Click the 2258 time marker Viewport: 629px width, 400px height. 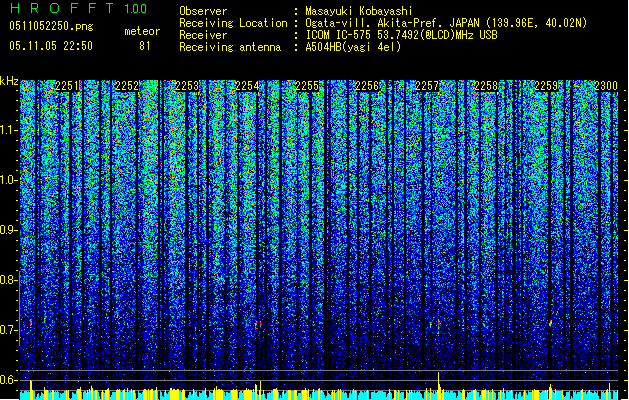click(x=486, y=86)
